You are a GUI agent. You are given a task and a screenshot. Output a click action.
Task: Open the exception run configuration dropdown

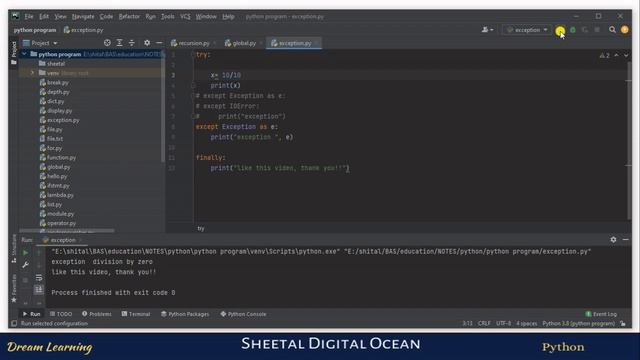(527, 30)
